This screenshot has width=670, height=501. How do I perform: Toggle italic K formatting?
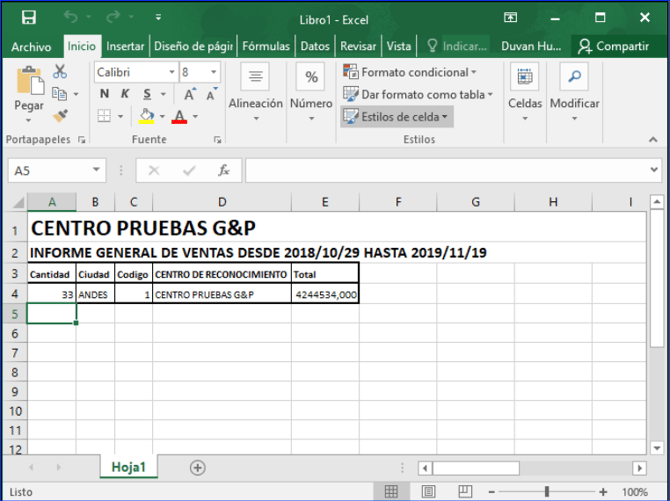tap(123, 94)
